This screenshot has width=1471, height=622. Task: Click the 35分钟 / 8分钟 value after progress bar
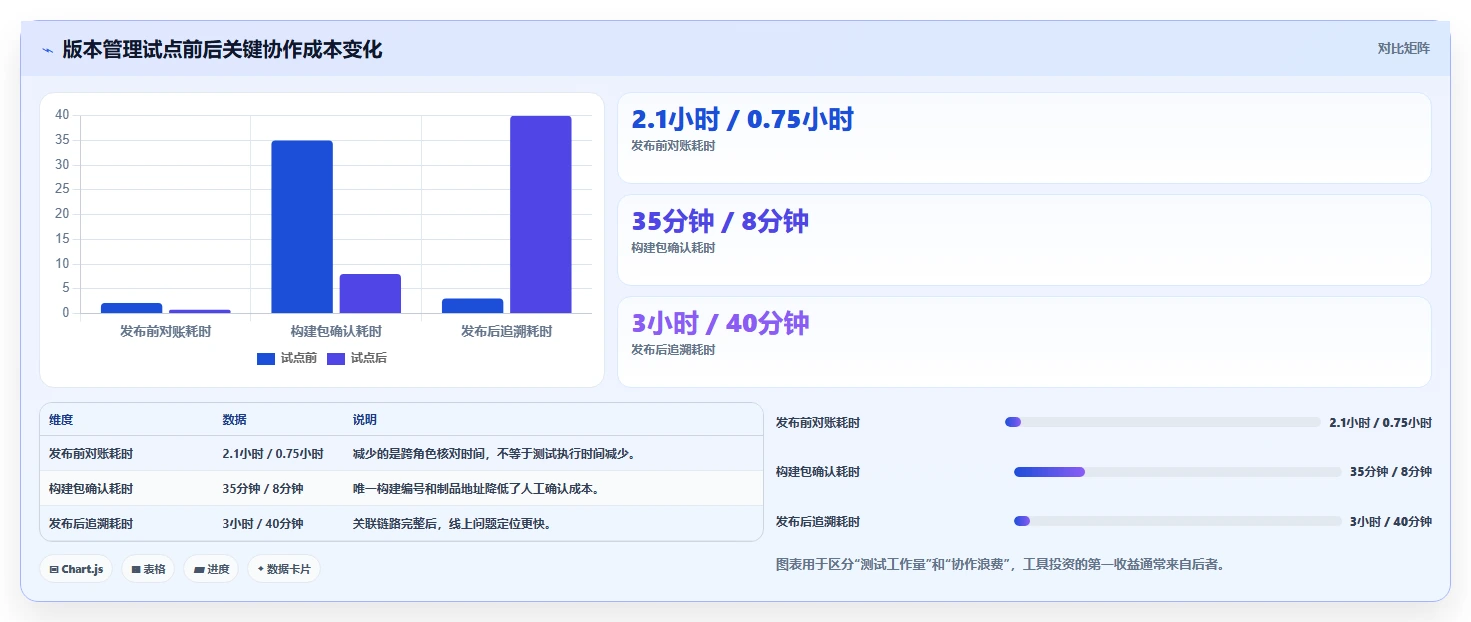coord(1391,472)
